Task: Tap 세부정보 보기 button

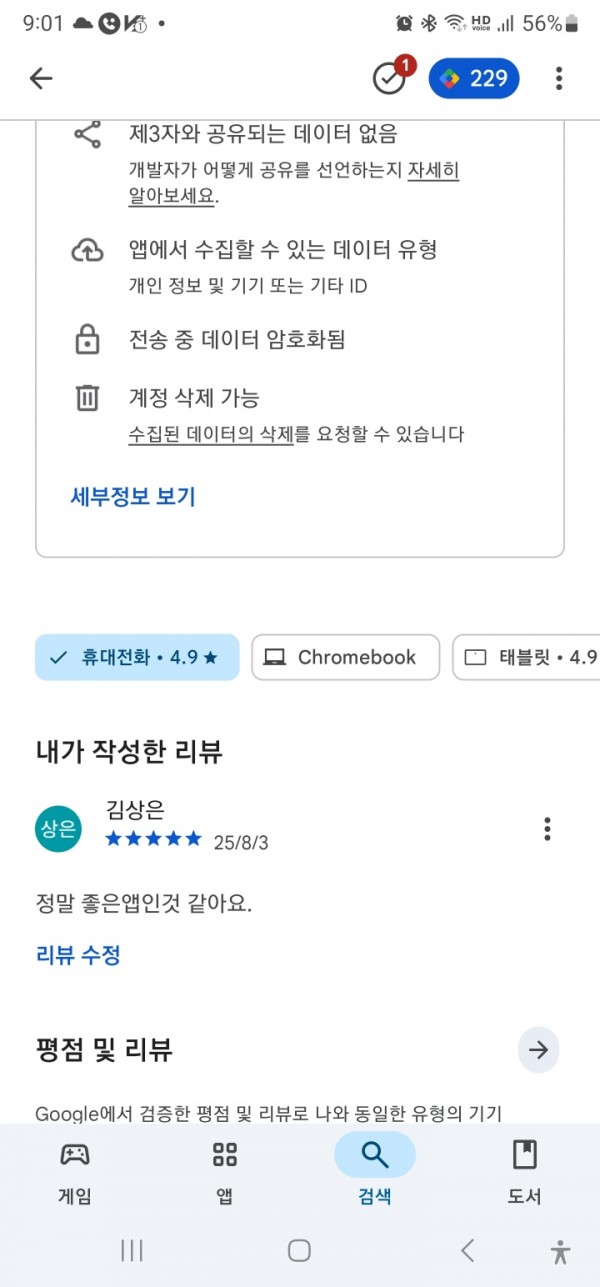Action: 133,496
